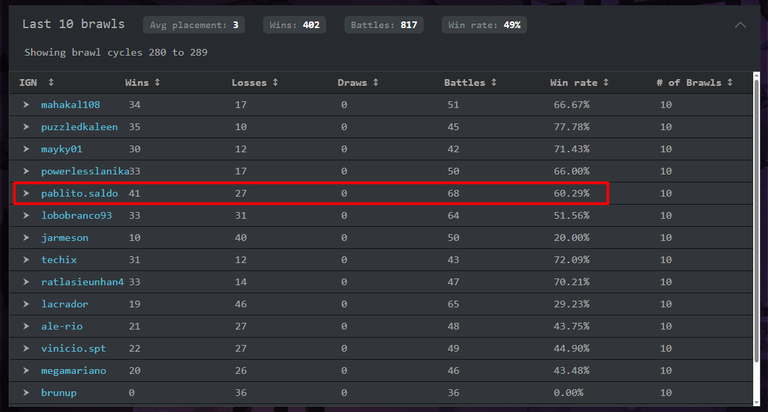The height and width of the screenshot is (412, 768).
Task: Open techix player link
Action: pyautogui.click(x=59, y=260)
